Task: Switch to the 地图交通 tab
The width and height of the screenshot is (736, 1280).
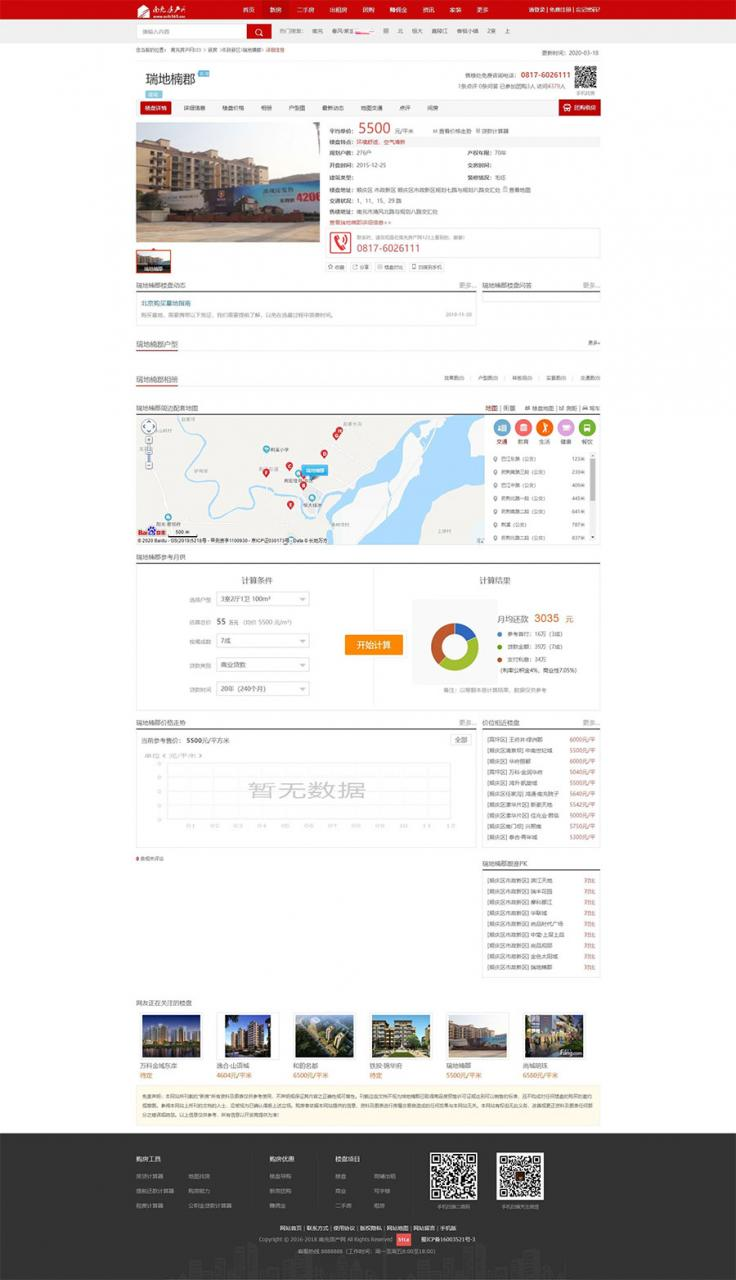Action: 371,108
